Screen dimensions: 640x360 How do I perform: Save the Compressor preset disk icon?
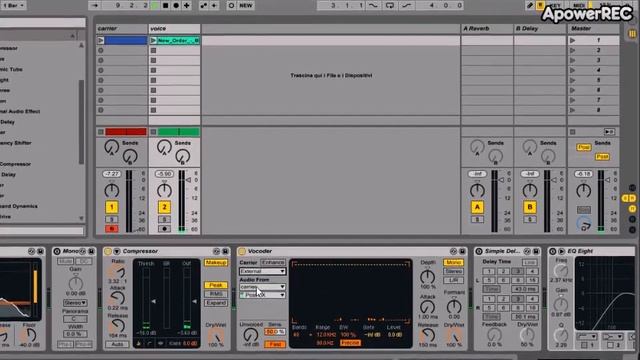[x=225, y=251]
